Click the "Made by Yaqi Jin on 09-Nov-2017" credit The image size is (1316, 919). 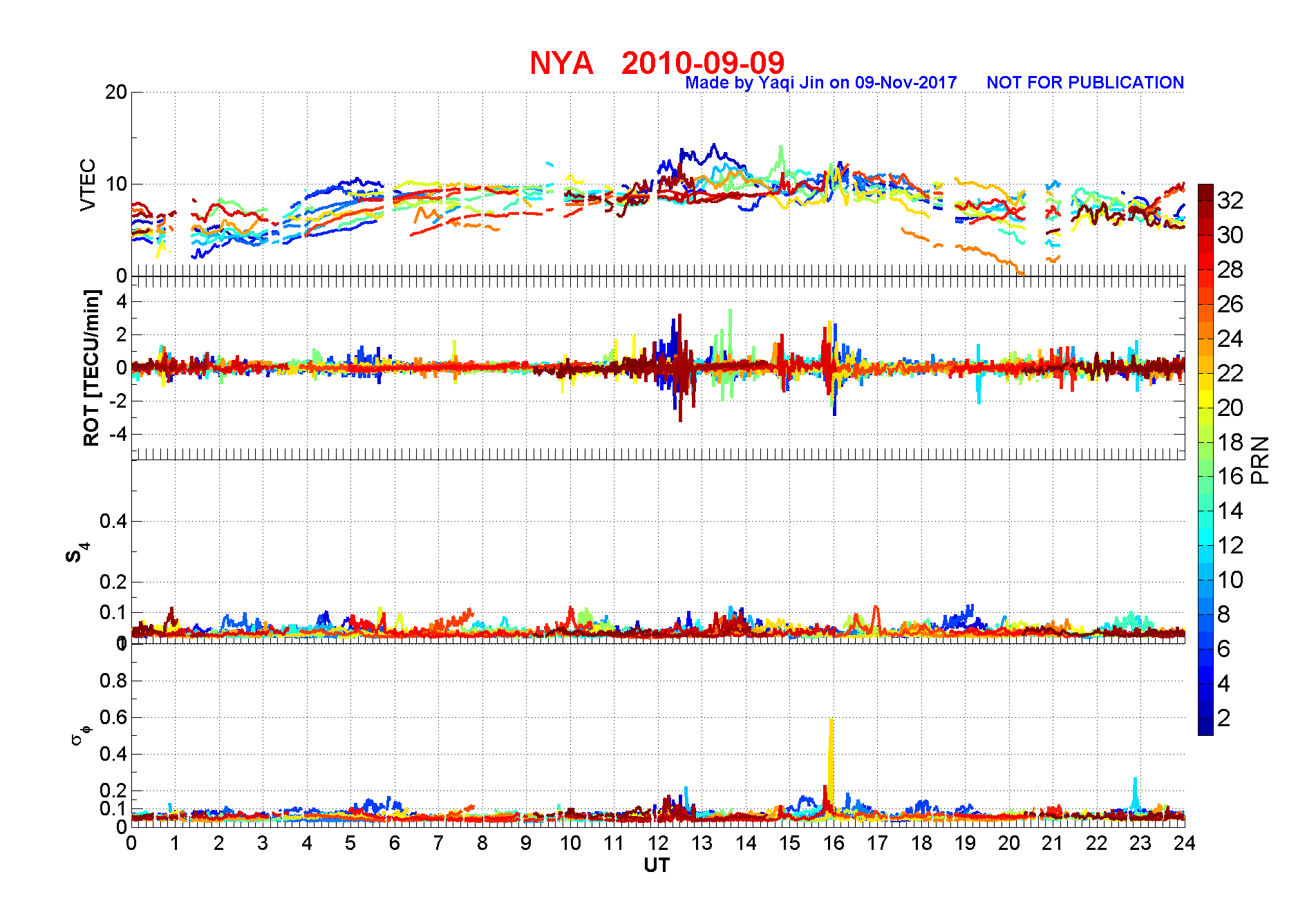click(x=821, y=83)
